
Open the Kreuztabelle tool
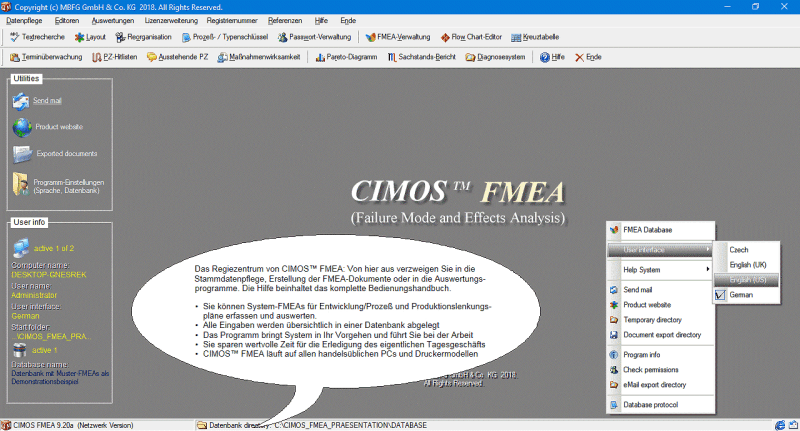535,37
